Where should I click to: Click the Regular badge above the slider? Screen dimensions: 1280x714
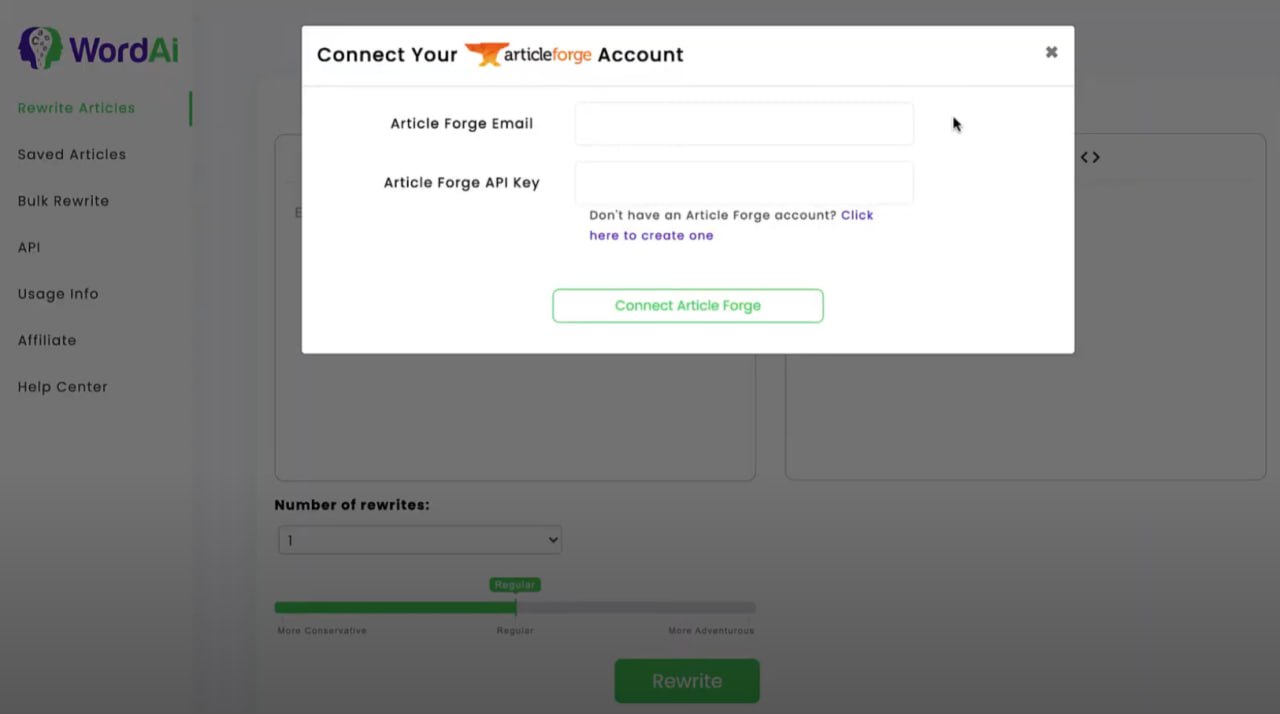click(x=514, y=584)
